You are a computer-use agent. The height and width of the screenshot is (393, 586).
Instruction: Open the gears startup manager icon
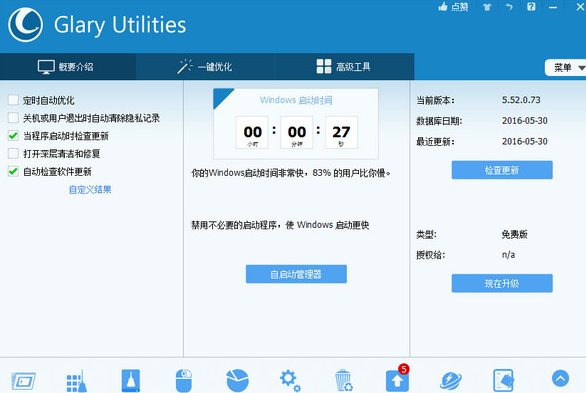pos(290,381)
